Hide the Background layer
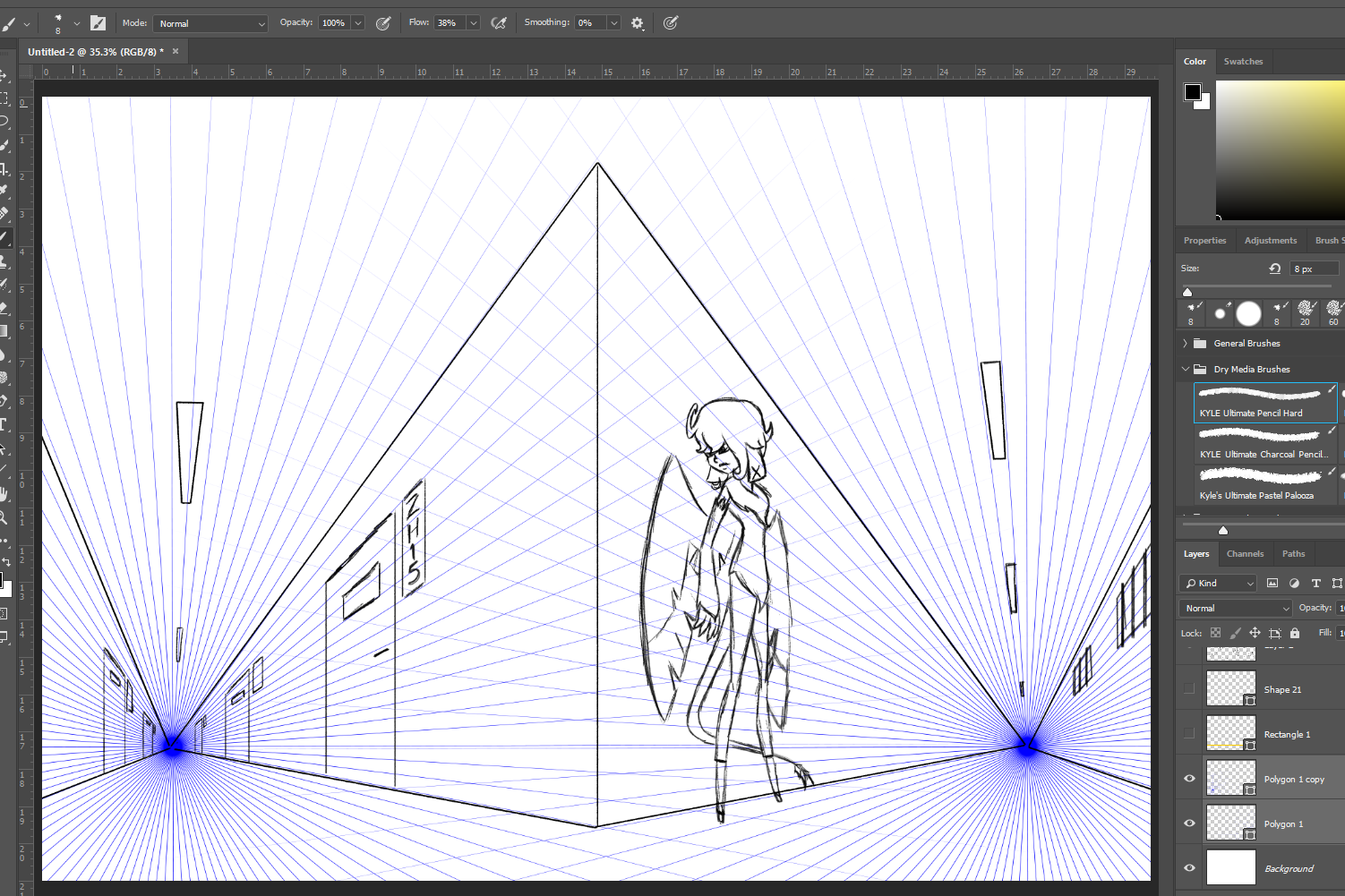Screen dimensions: 1345x896 tap(1189, 867)
